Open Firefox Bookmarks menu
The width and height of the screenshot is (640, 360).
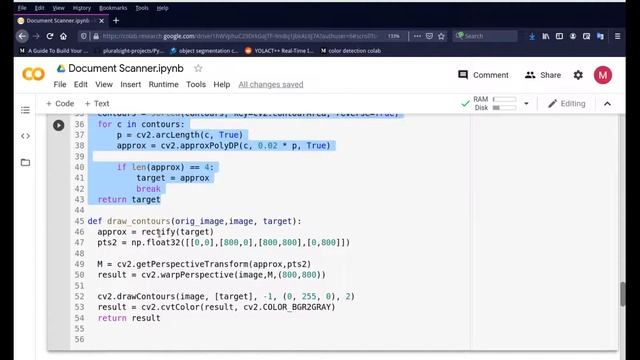tap(113, 8)
